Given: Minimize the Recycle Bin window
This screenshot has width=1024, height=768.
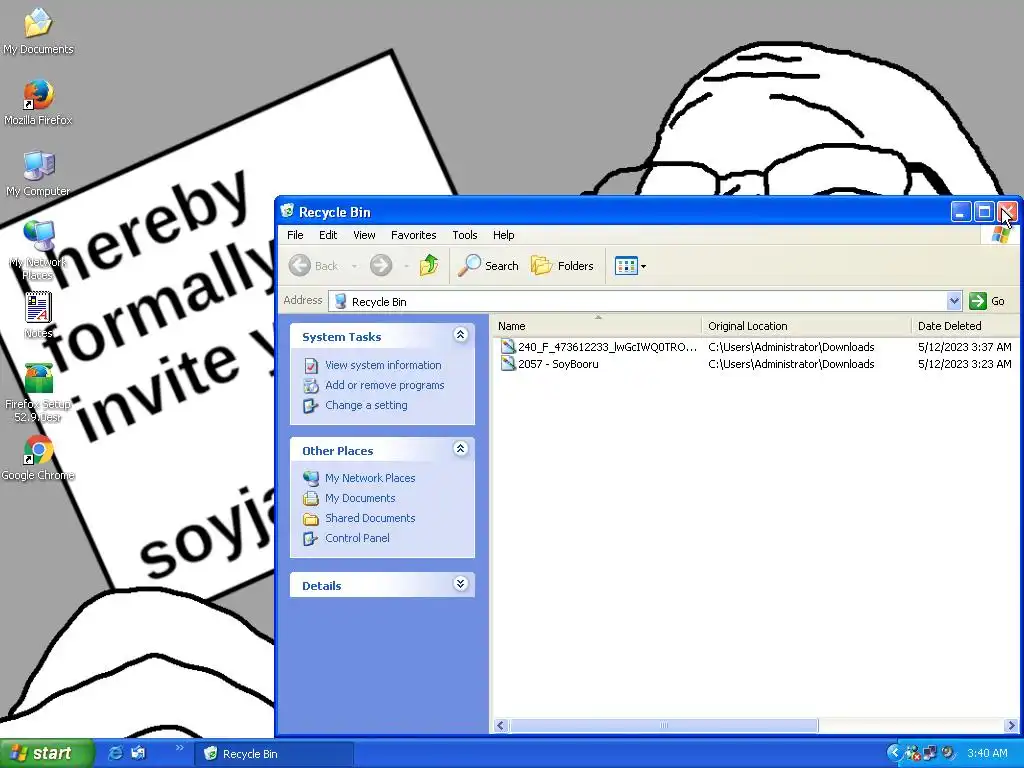Looking at the screenshot, I should [961, 212].
